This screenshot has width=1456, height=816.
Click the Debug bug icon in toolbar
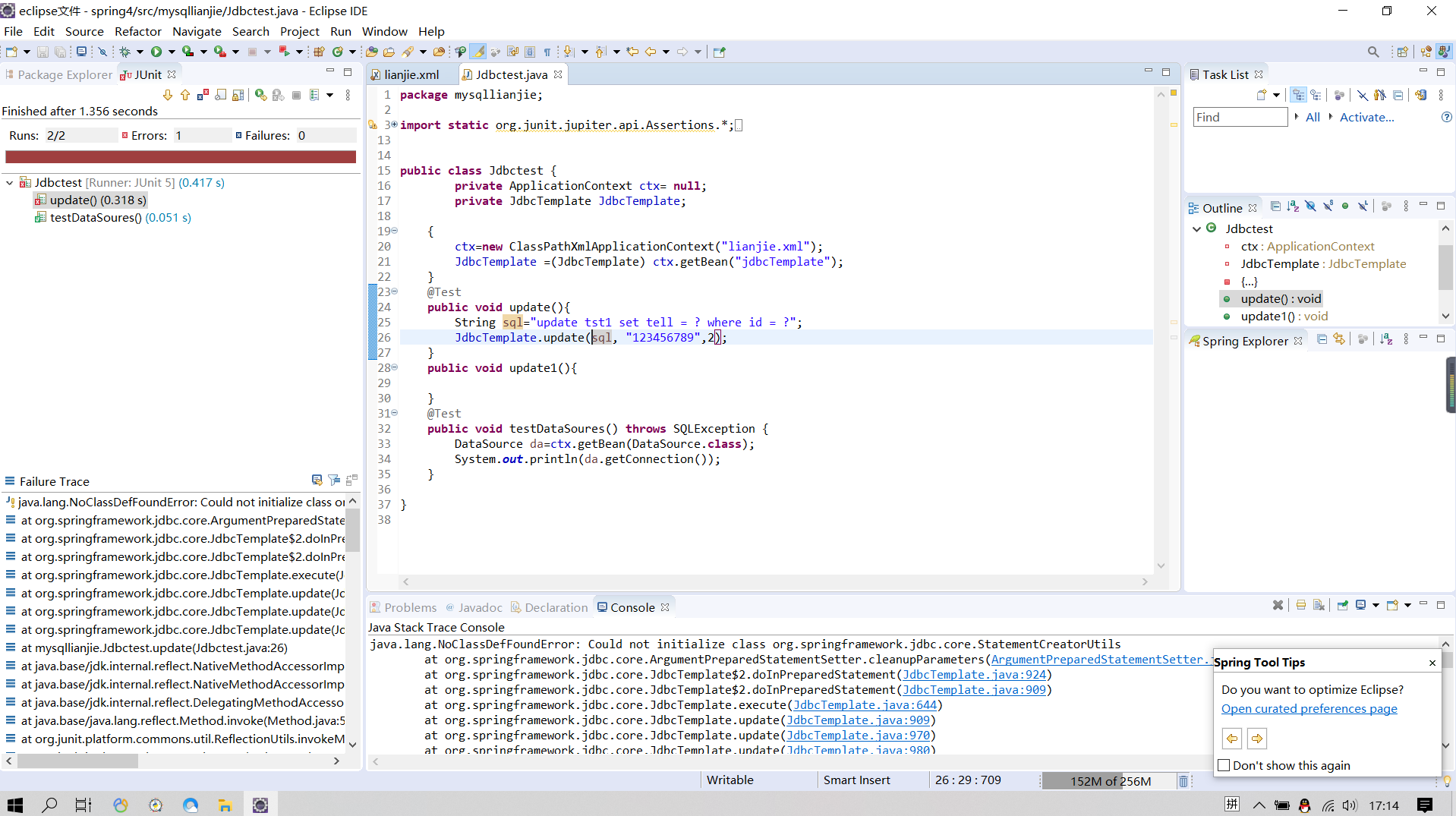[x=125, y=52]
